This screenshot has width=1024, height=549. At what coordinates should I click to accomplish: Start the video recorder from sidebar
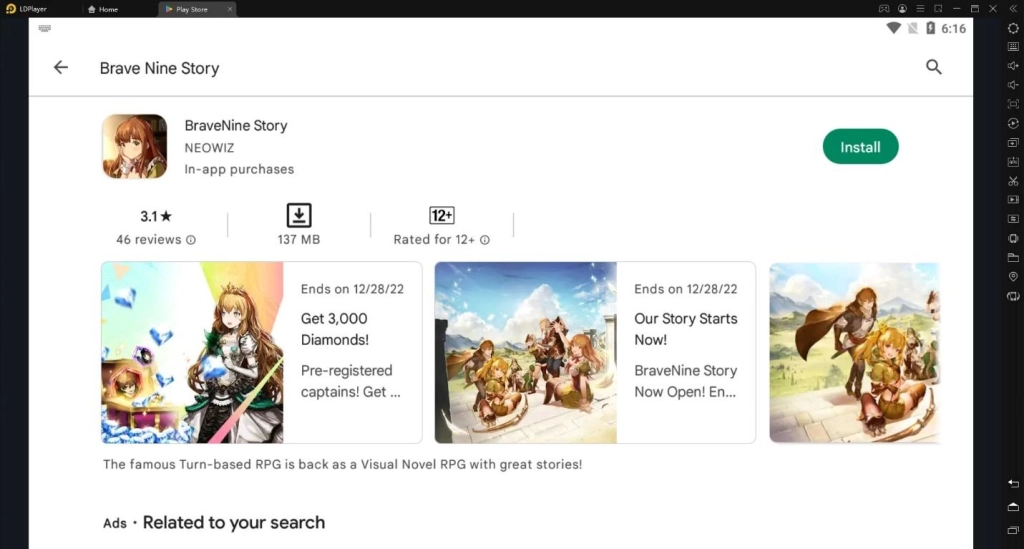[x=1013, y=200]
